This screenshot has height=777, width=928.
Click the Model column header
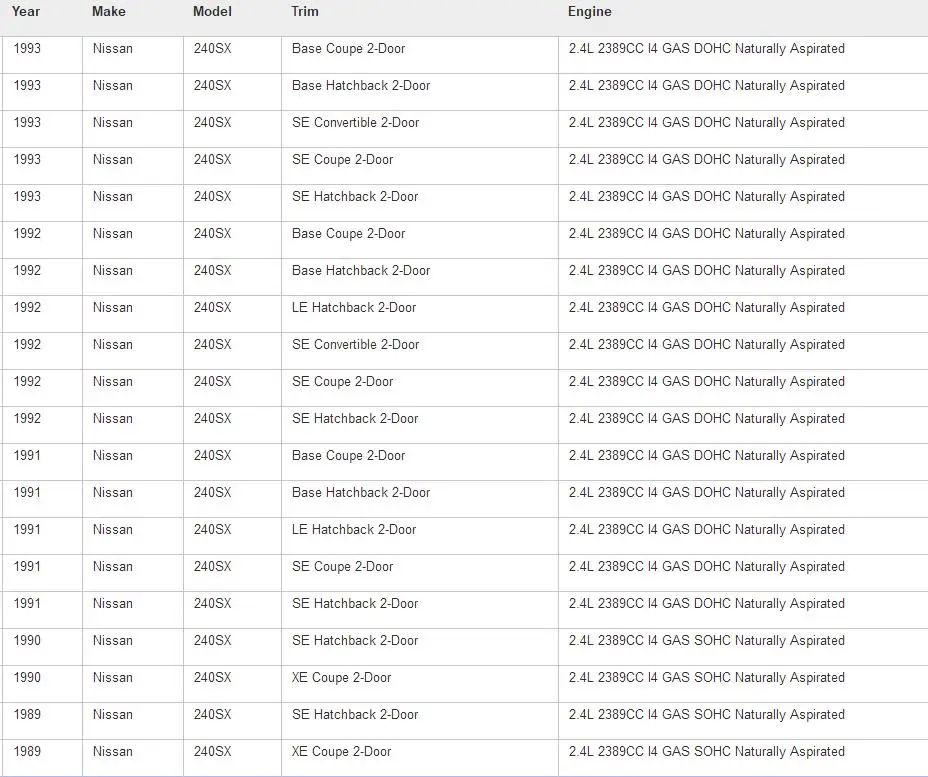[x=212, y=11]
